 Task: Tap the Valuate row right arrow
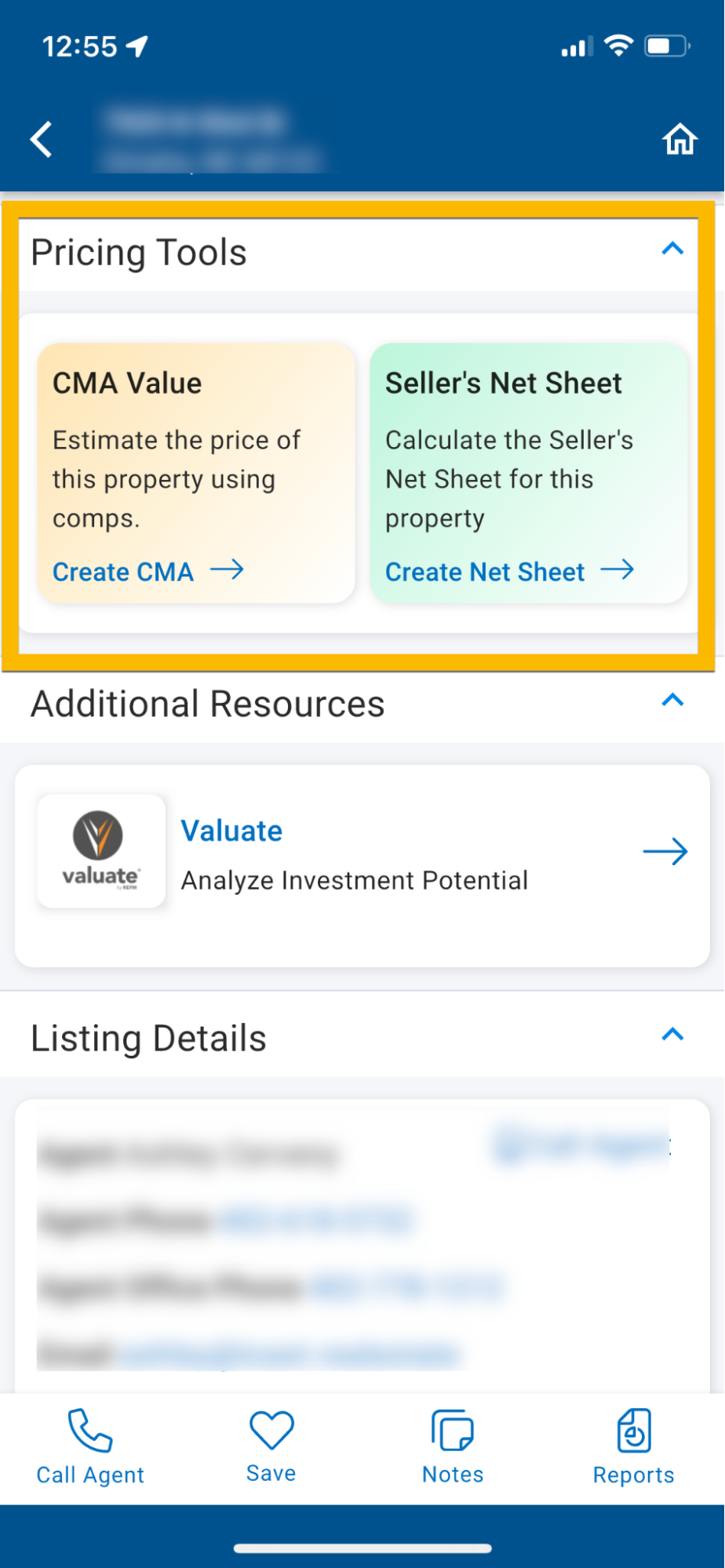click(665, 851)
